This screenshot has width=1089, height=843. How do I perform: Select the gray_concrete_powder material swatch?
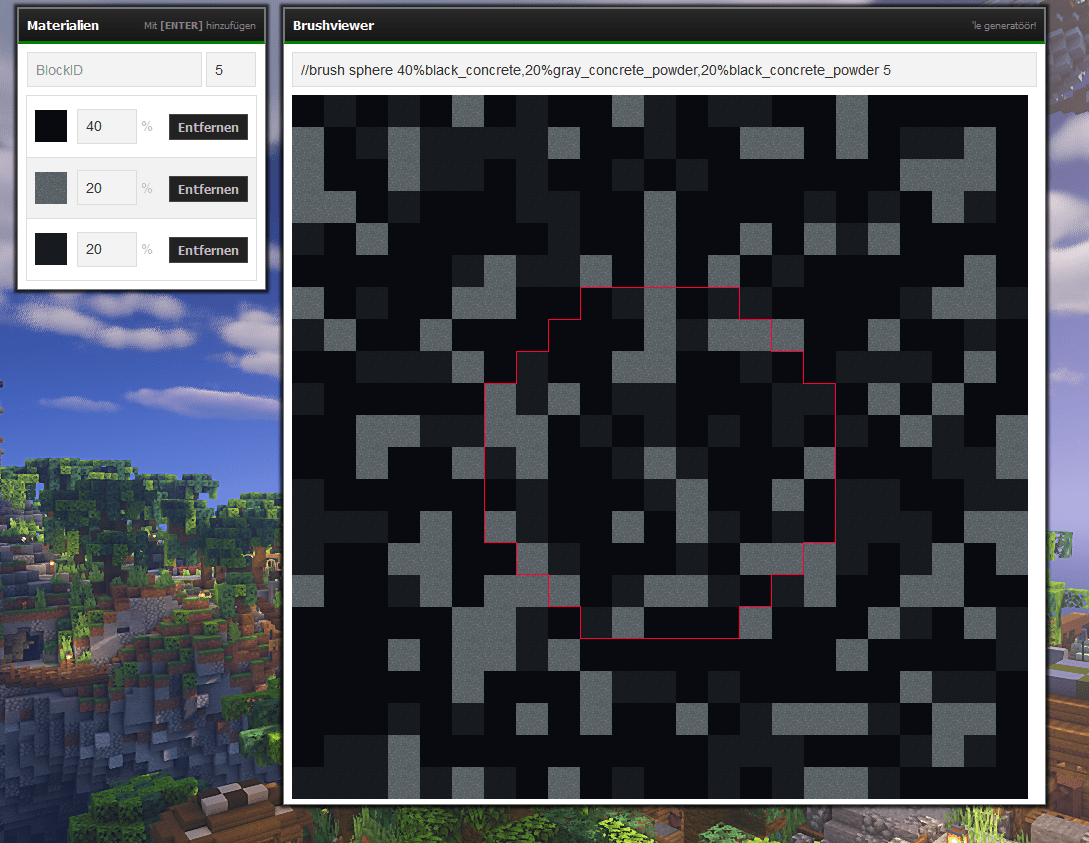(50, 188)
